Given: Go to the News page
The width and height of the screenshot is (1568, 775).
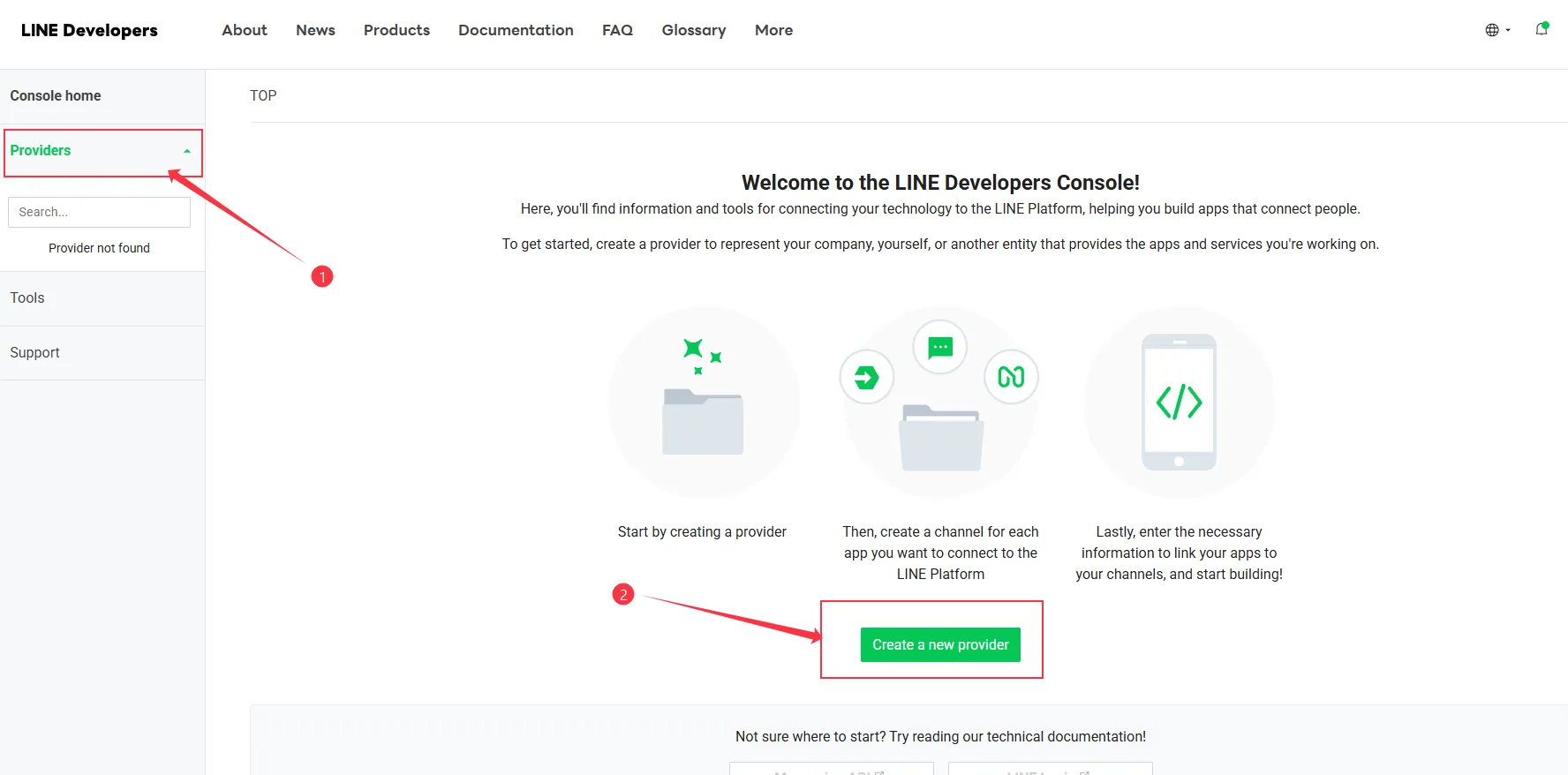Looking at the screenshot, I should coord(315,30).
